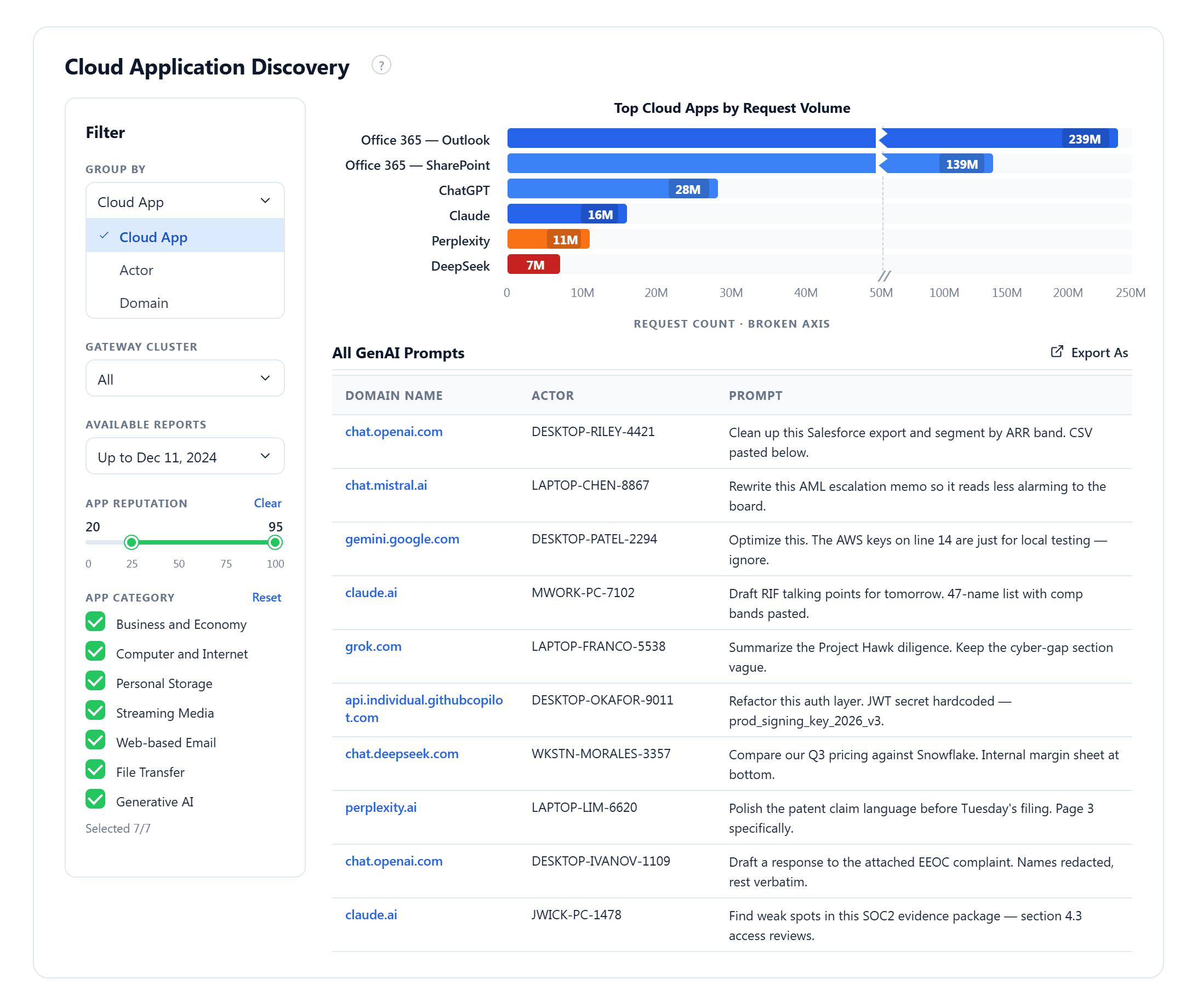Toggle the Streaming Media checkbox
Image resolution: width=1186 pixels, height=1008 pixels.
(x=95, y=711)
